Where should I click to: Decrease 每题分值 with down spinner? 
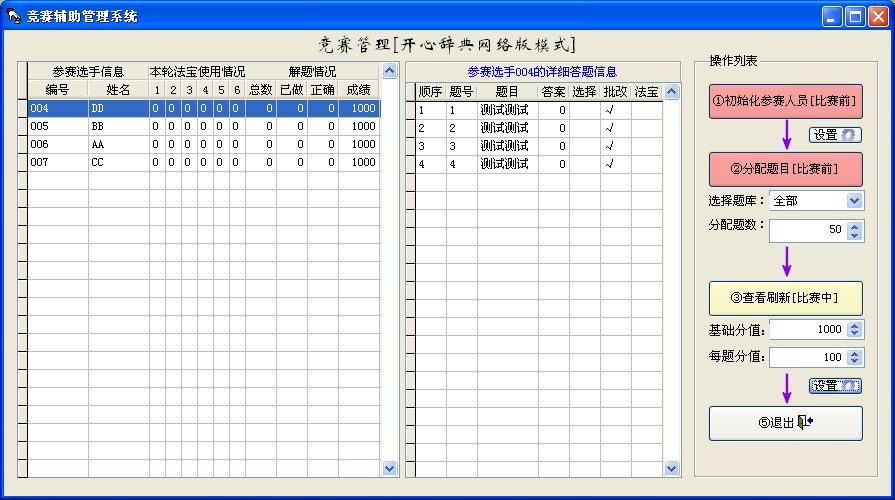coord(854,362)
